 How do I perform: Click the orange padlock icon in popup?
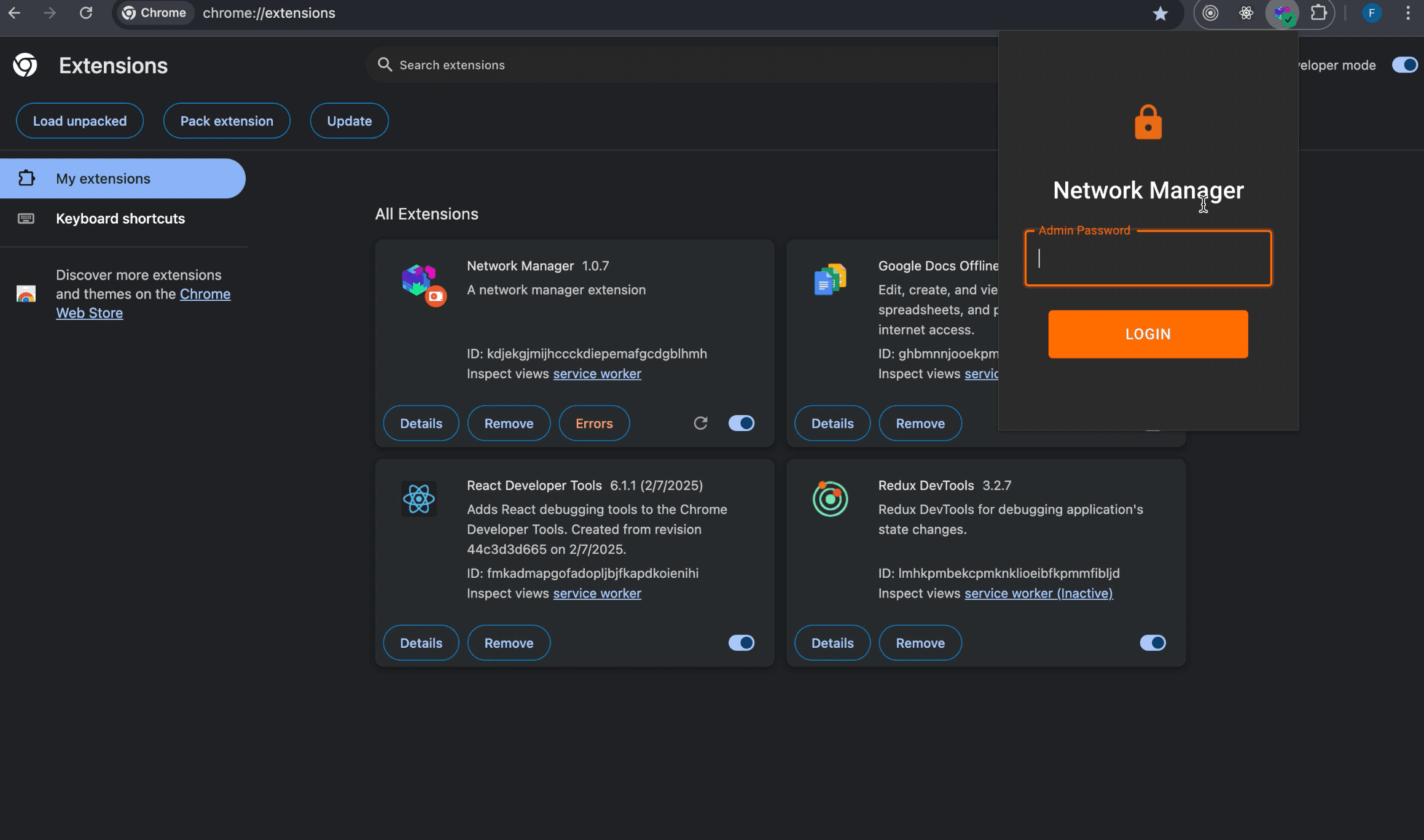point(1148,122)
